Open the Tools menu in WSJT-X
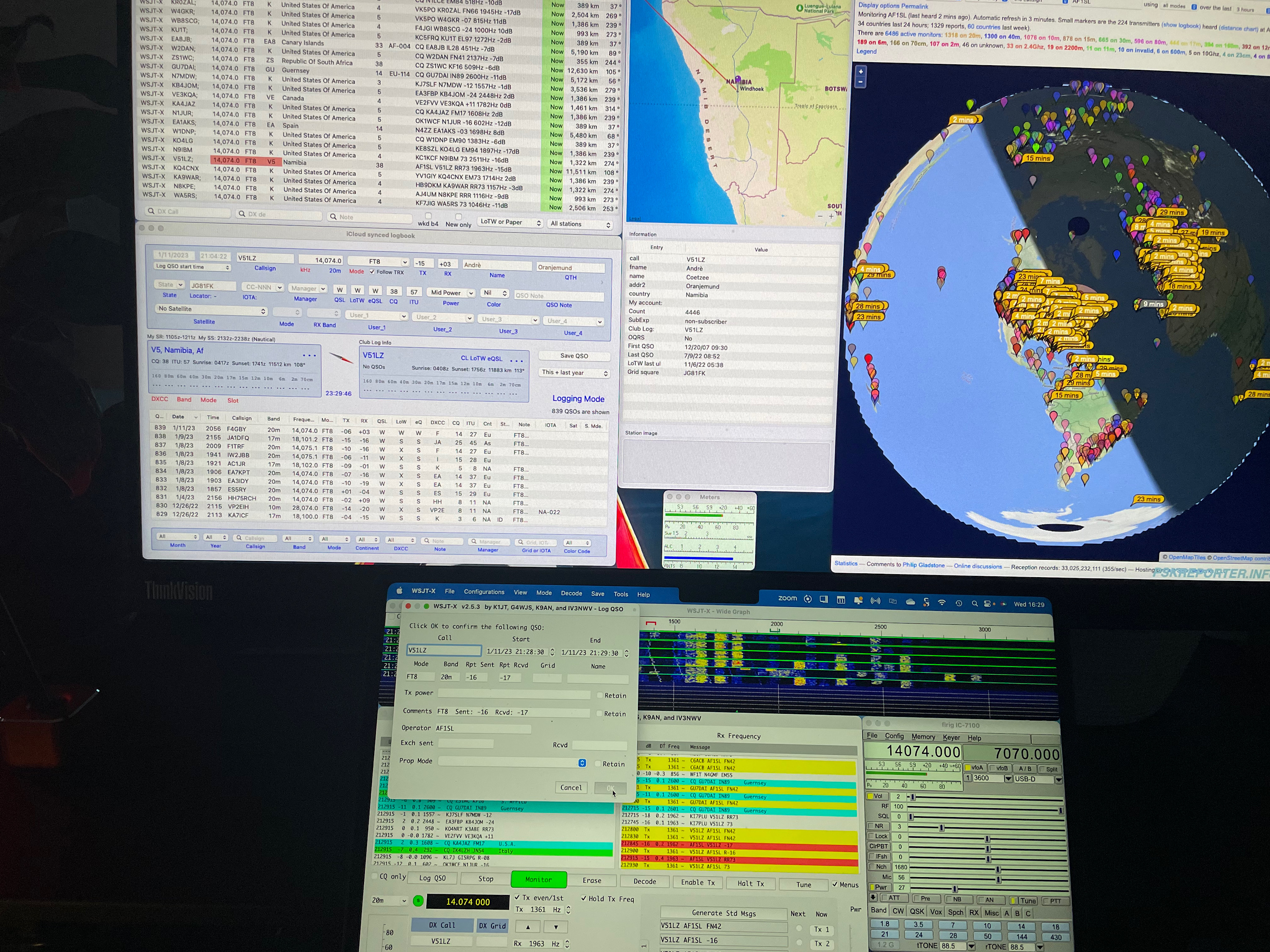This screenshot has width=1270, height=952. tap(621, 594)
